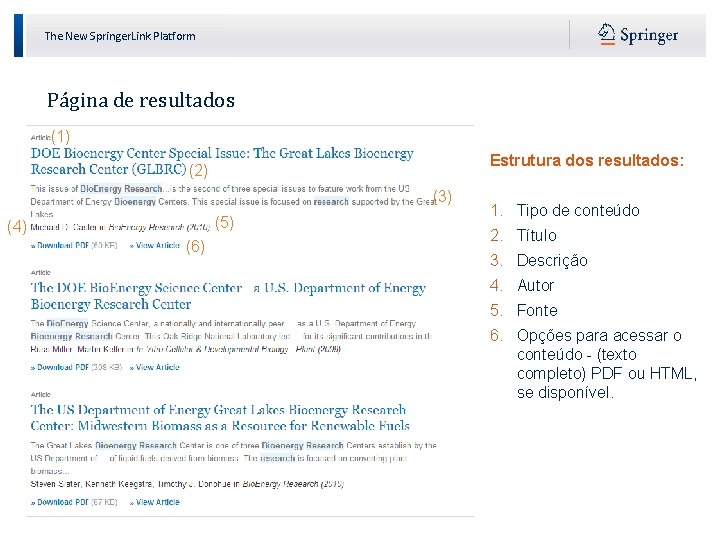View Article for the BioEnergy Science Center result
This screenshot has height=540, width=720.
(155, 367)
